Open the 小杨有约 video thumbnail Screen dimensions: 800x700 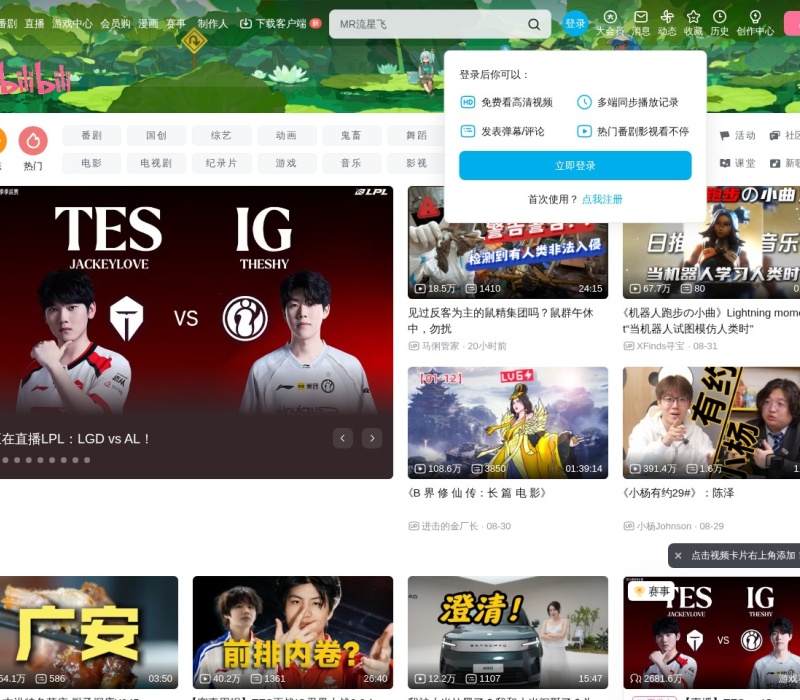pos(711,422)
